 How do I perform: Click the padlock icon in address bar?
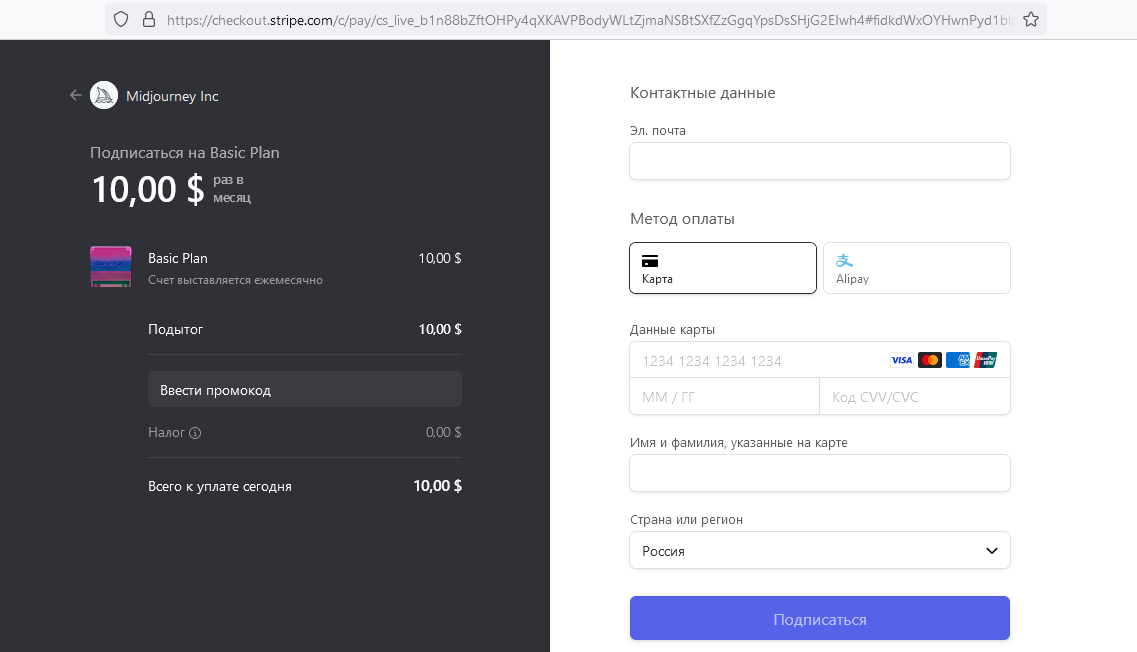(x=149, y=19)
